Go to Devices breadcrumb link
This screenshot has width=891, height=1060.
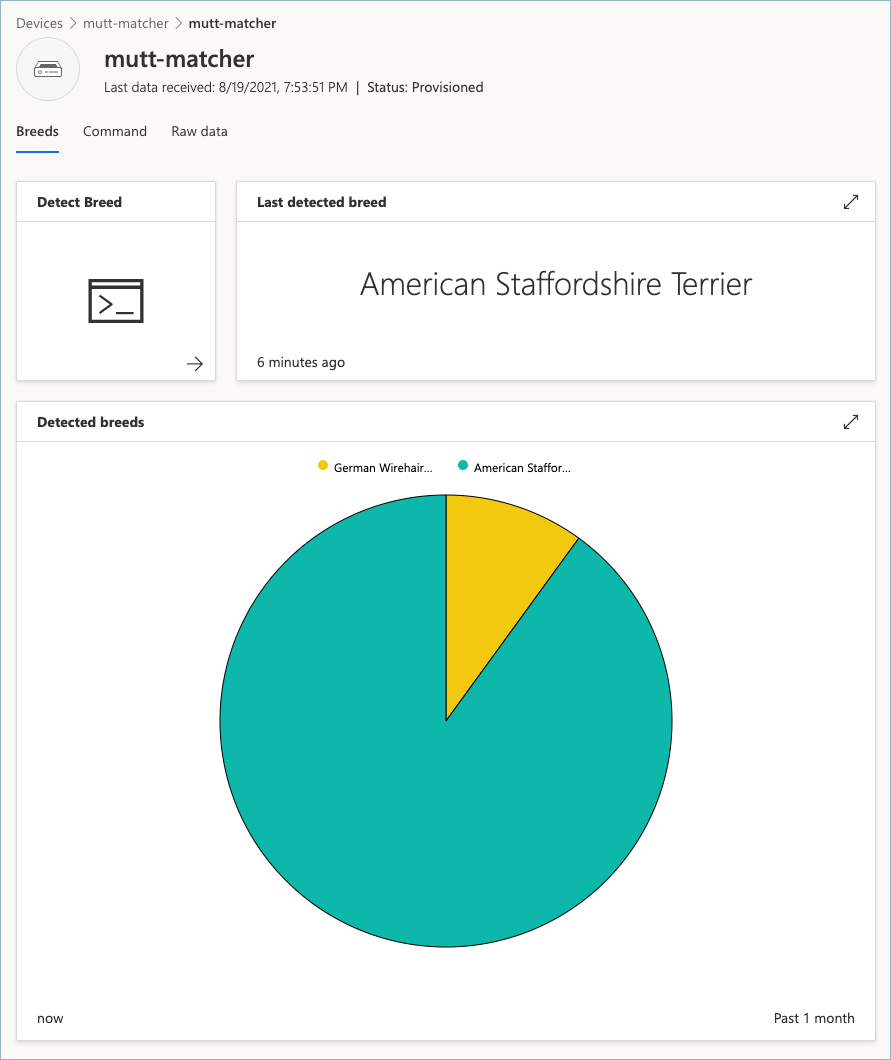(39, 23)
